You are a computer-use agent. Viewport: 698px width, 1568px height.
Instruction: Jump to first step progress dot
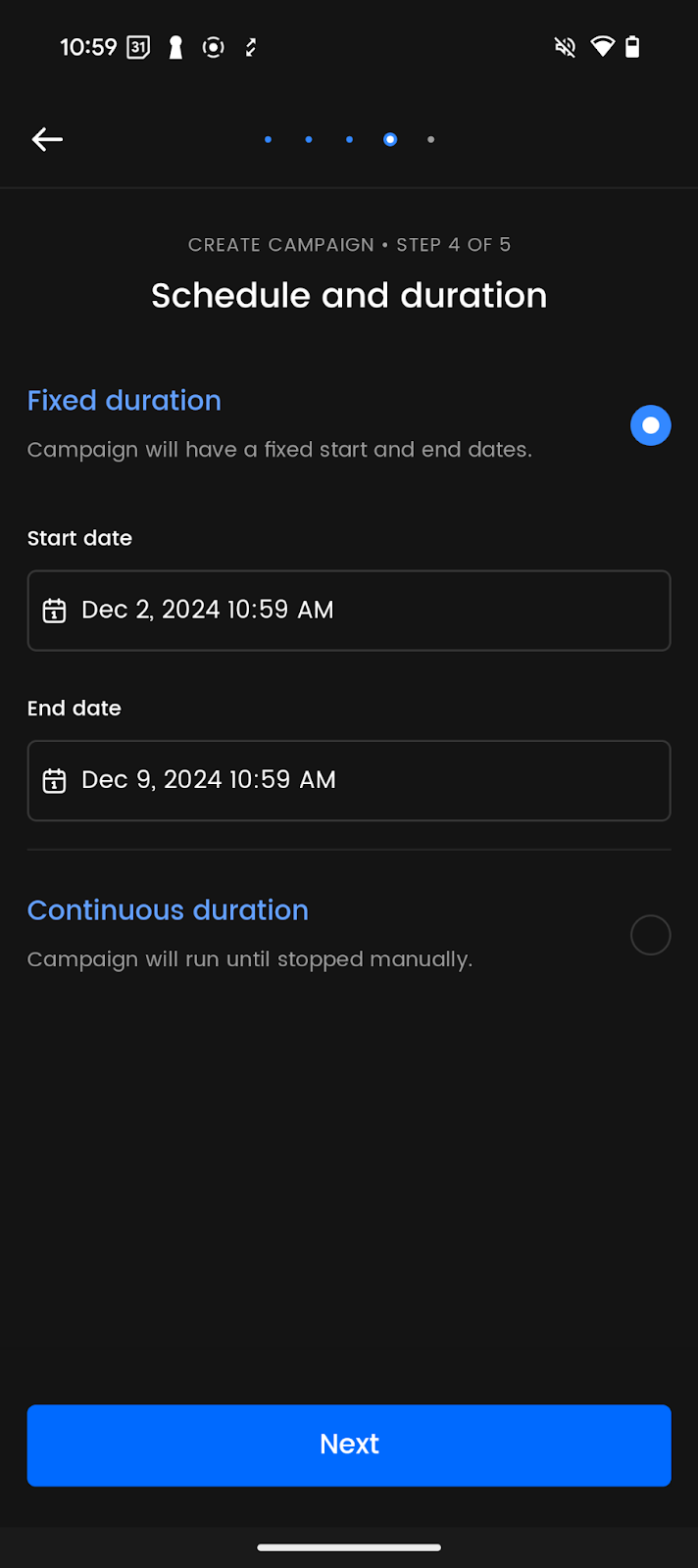click(x=268, y=139)
